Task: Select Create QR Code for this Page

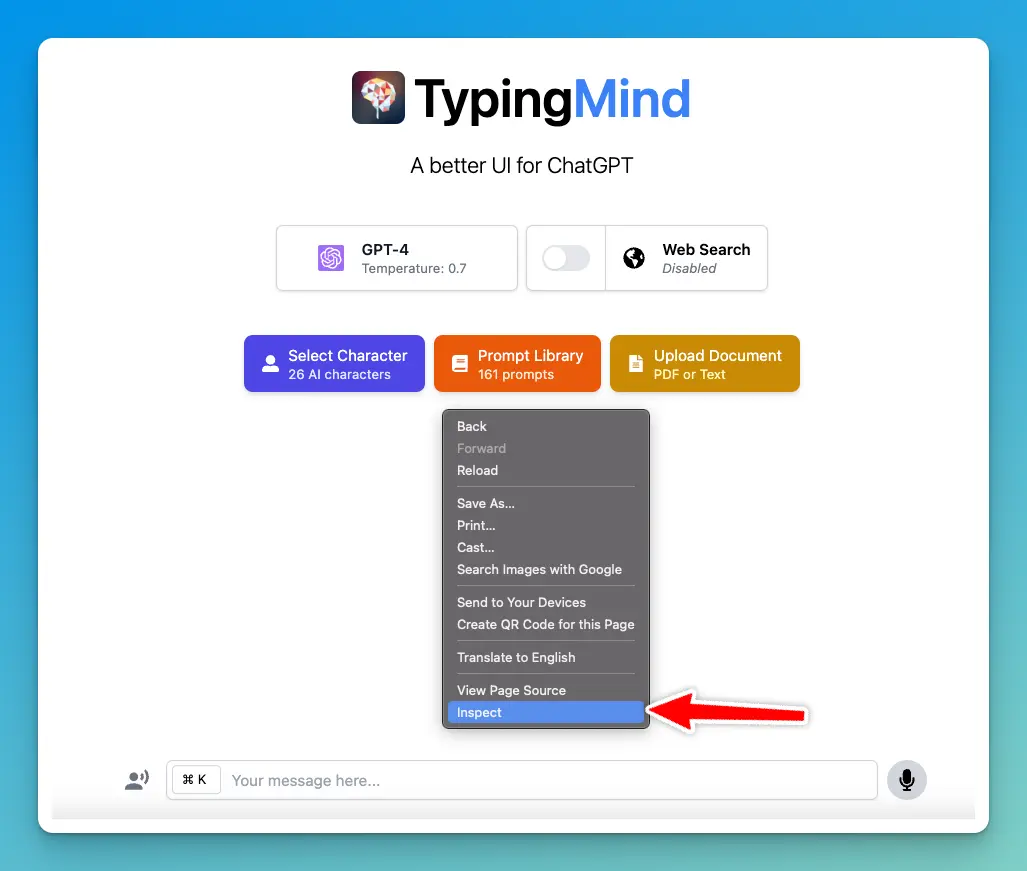Action: [x=546, y=625]
